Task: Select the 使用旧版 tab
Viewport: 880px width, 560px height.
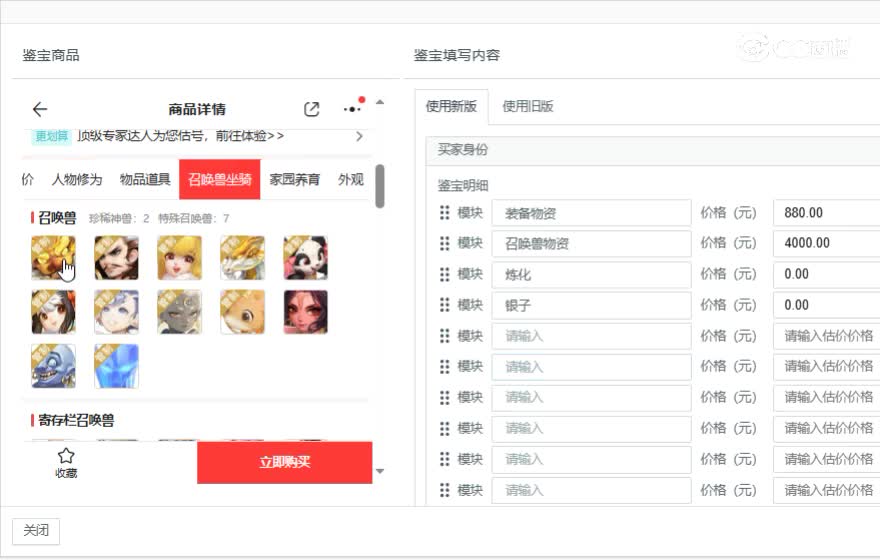Action: point(528,106)
